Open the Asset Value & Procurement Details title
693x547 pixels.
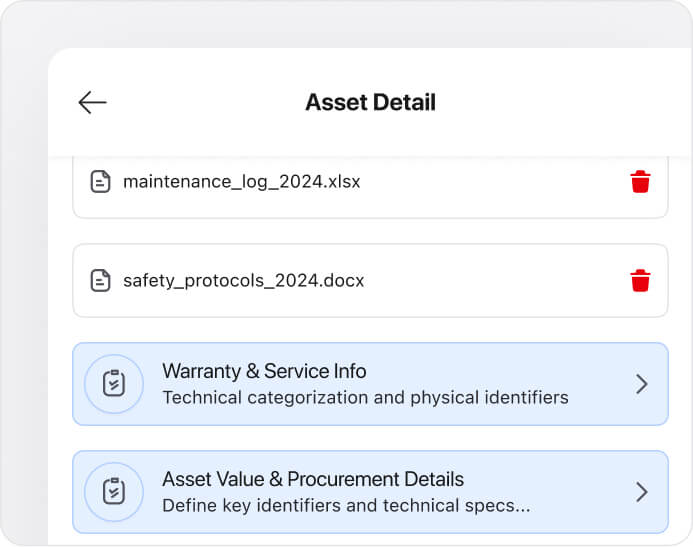click(x=313, y=479)
